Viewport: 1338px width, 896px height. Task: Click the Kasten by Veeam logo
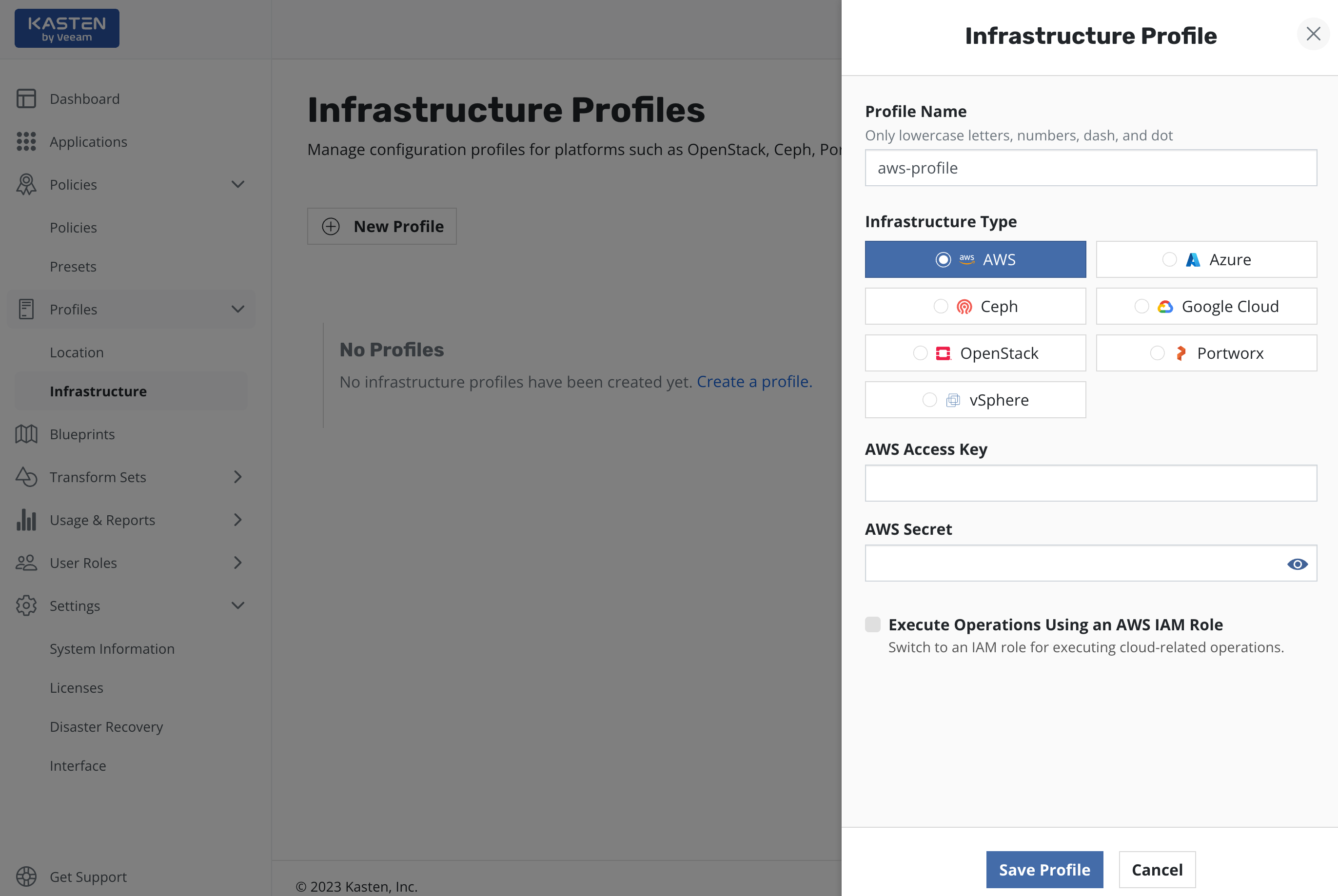(x=67, y=29)
